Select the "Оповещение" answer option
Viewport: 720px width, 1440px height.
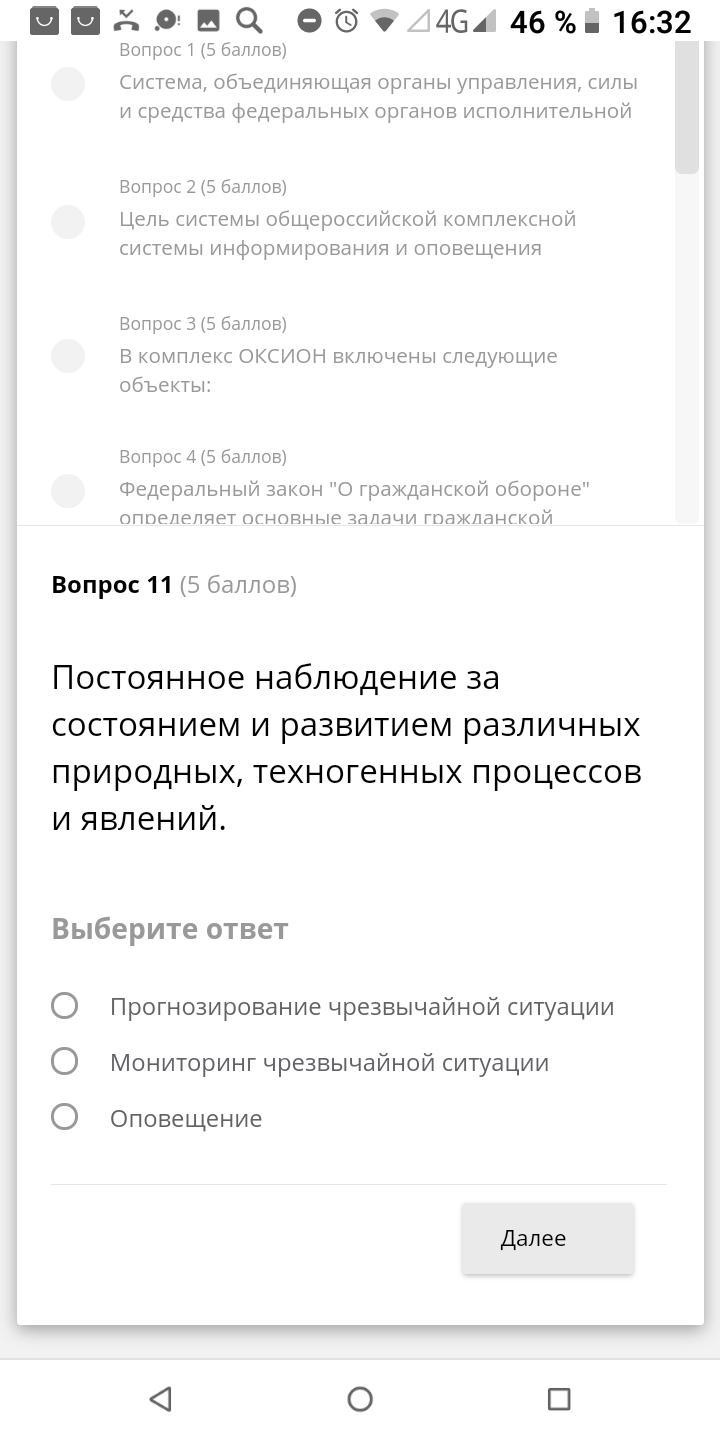click(x=65, y=1118)
